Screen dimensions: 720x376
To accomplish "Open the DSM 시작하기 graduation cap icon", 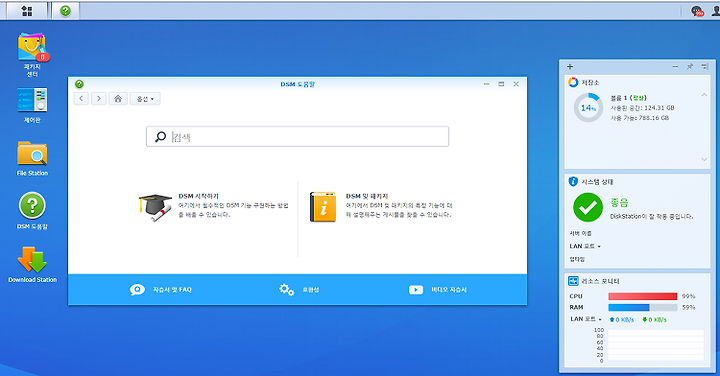I will pyautogui.click(x=155, y=208).
